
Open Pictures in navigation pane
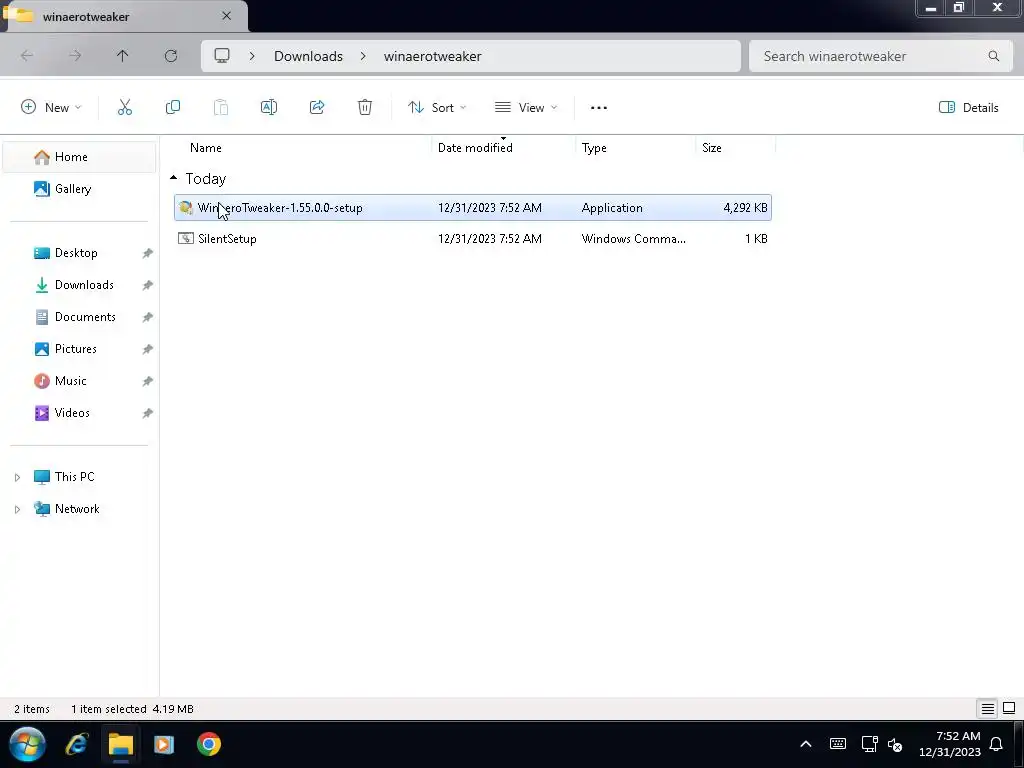coord(76,349)
